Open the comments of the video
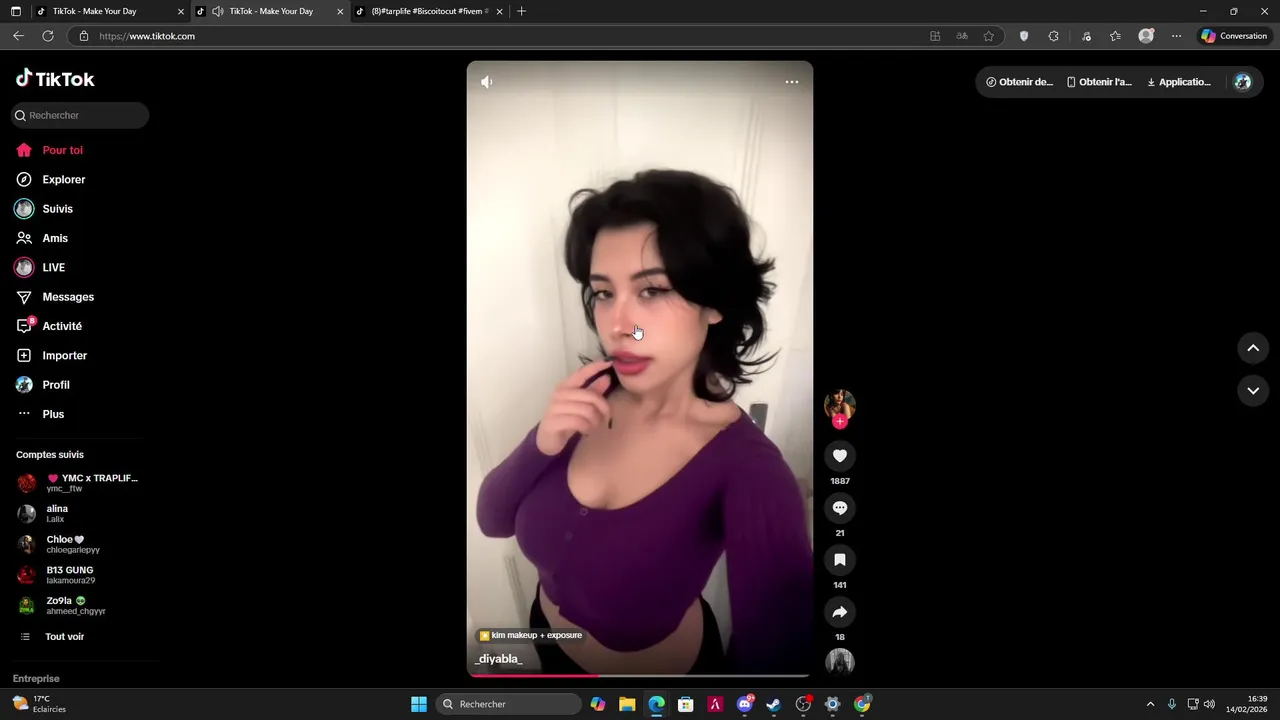This screenshot has width=1280, height=720. click(x=840, y=508)
